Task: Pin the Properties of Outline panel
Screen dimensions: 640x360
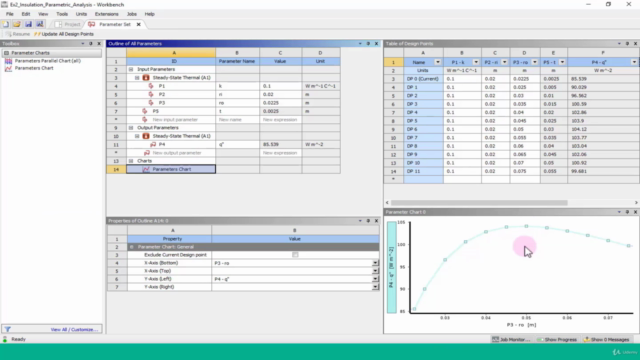Action: tap(368, 221)
